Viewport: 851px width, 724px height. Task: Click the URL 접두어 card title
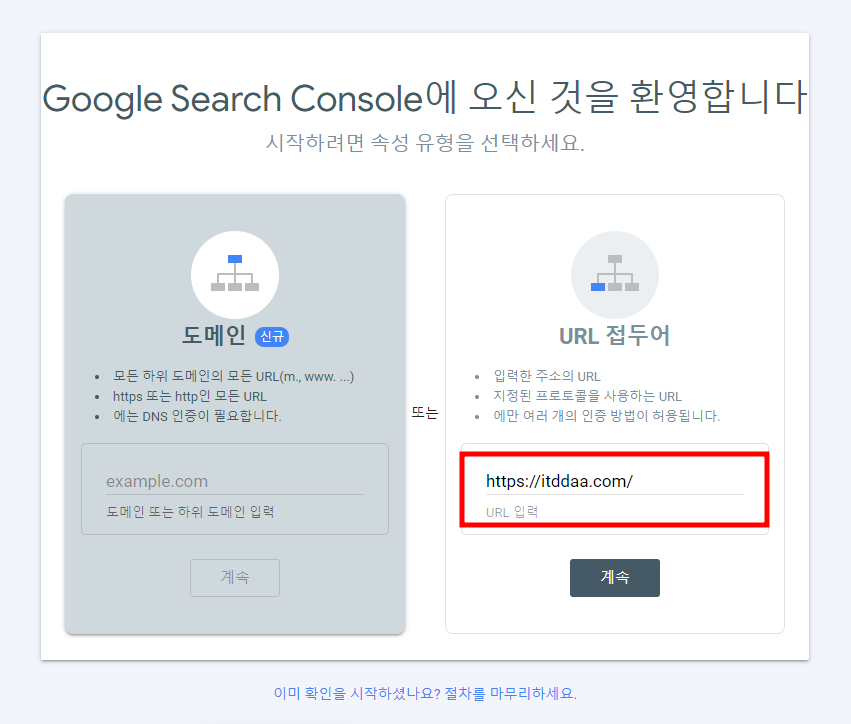click(614, 336)
